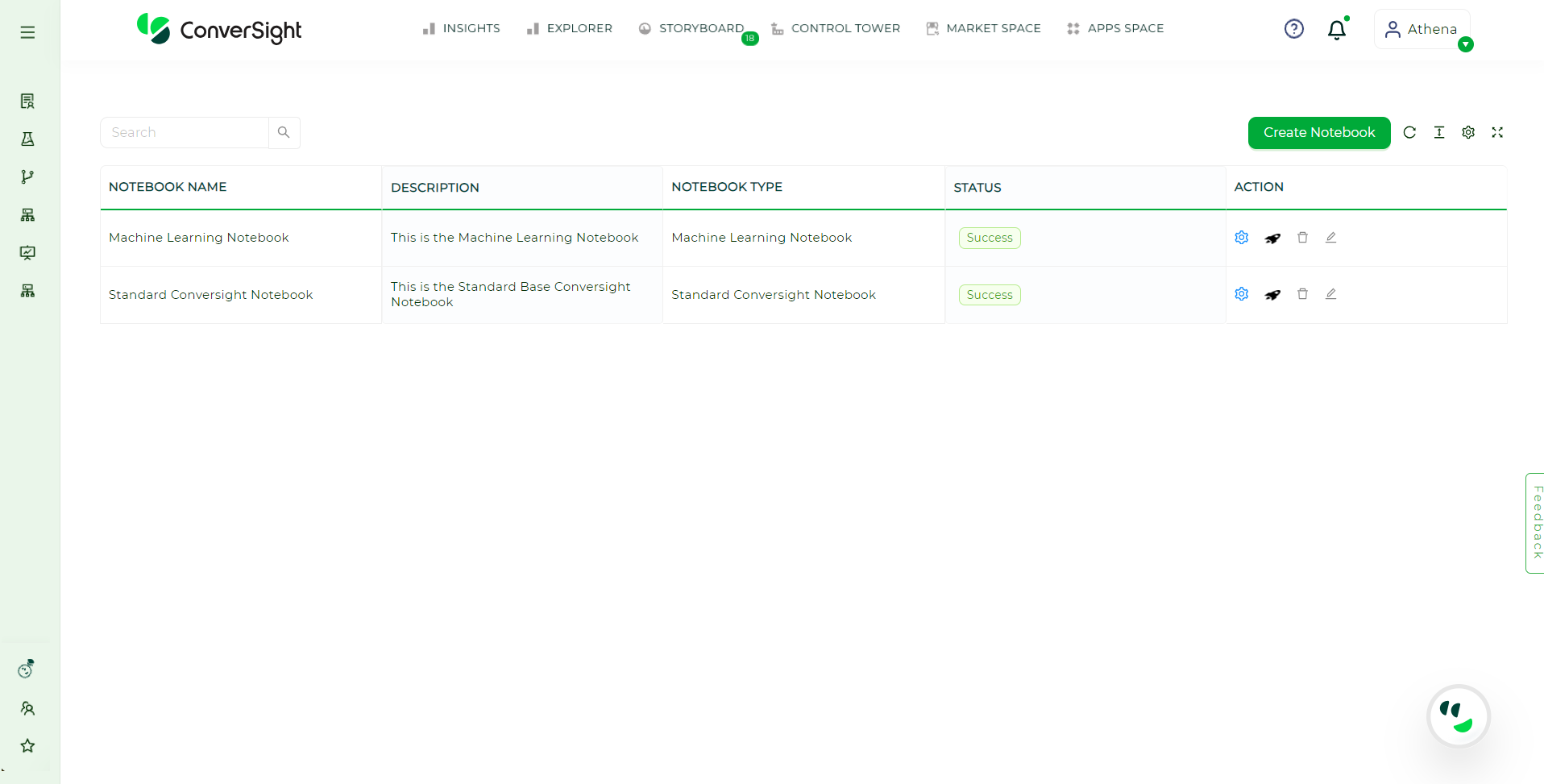Edit the Standard Conversight Notebook
Viewport: 1544px width, 784px height.
coord(1330,294)
